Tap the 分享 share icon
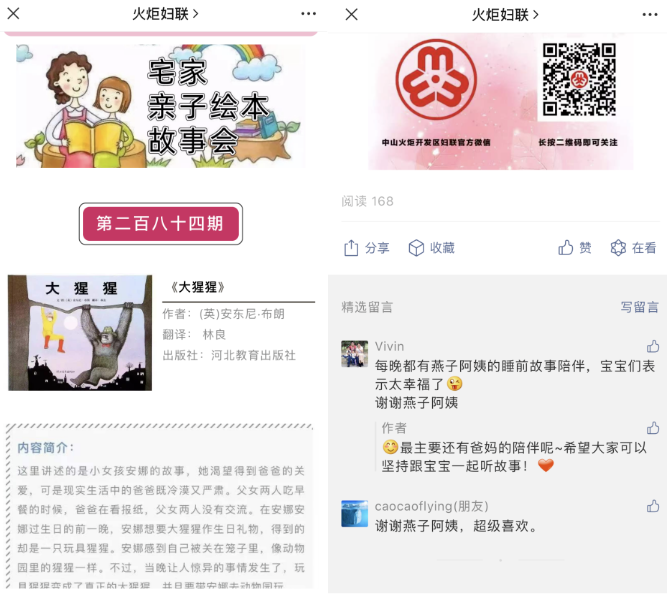 pos(351,248)
